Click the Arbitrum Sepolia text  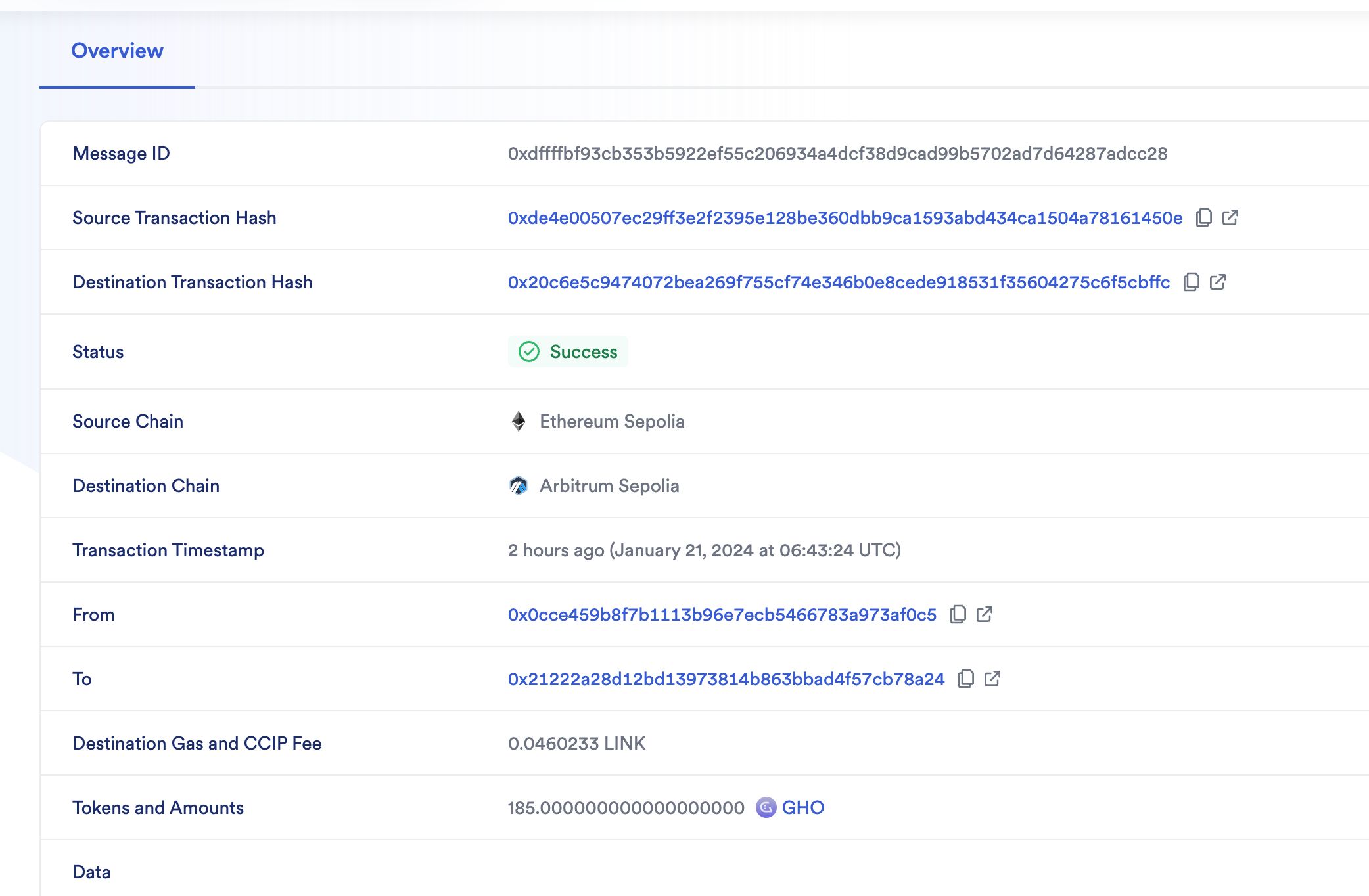tap(609, 485)
